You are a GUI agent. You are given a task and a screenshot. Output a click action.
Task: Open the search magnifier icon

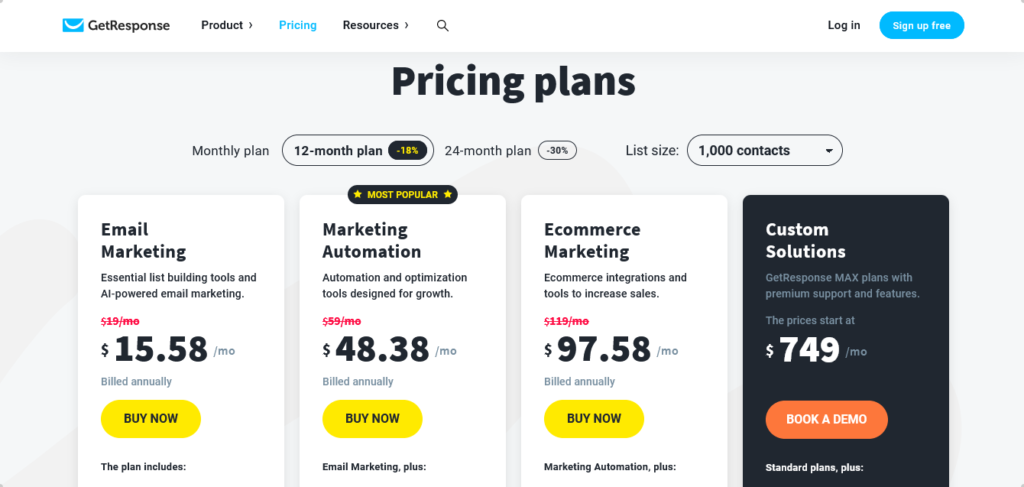tap(443, 25)
